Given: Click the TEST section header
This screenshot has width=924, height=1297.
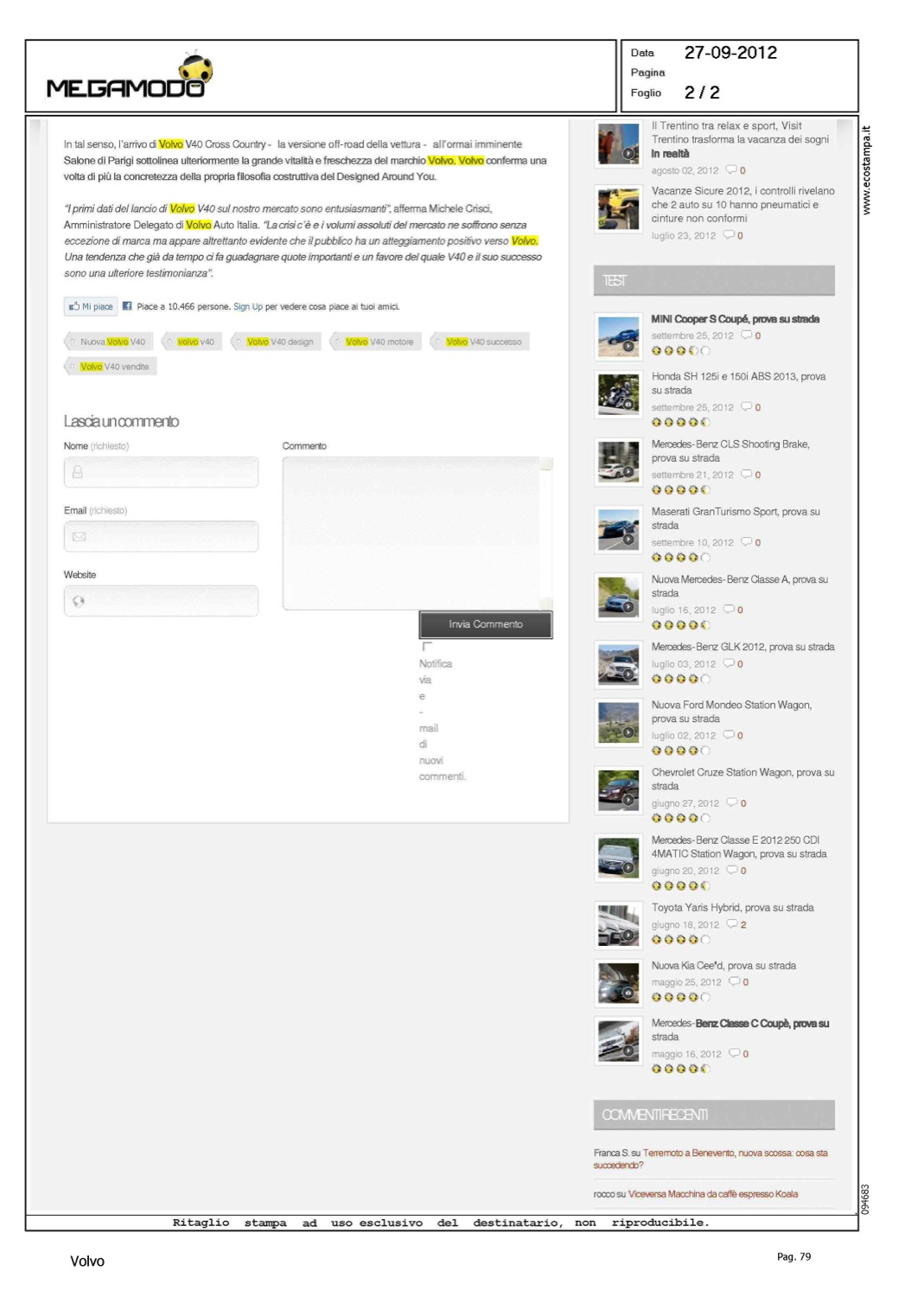Looking at the screenshot, I should (x=713, y=281).
